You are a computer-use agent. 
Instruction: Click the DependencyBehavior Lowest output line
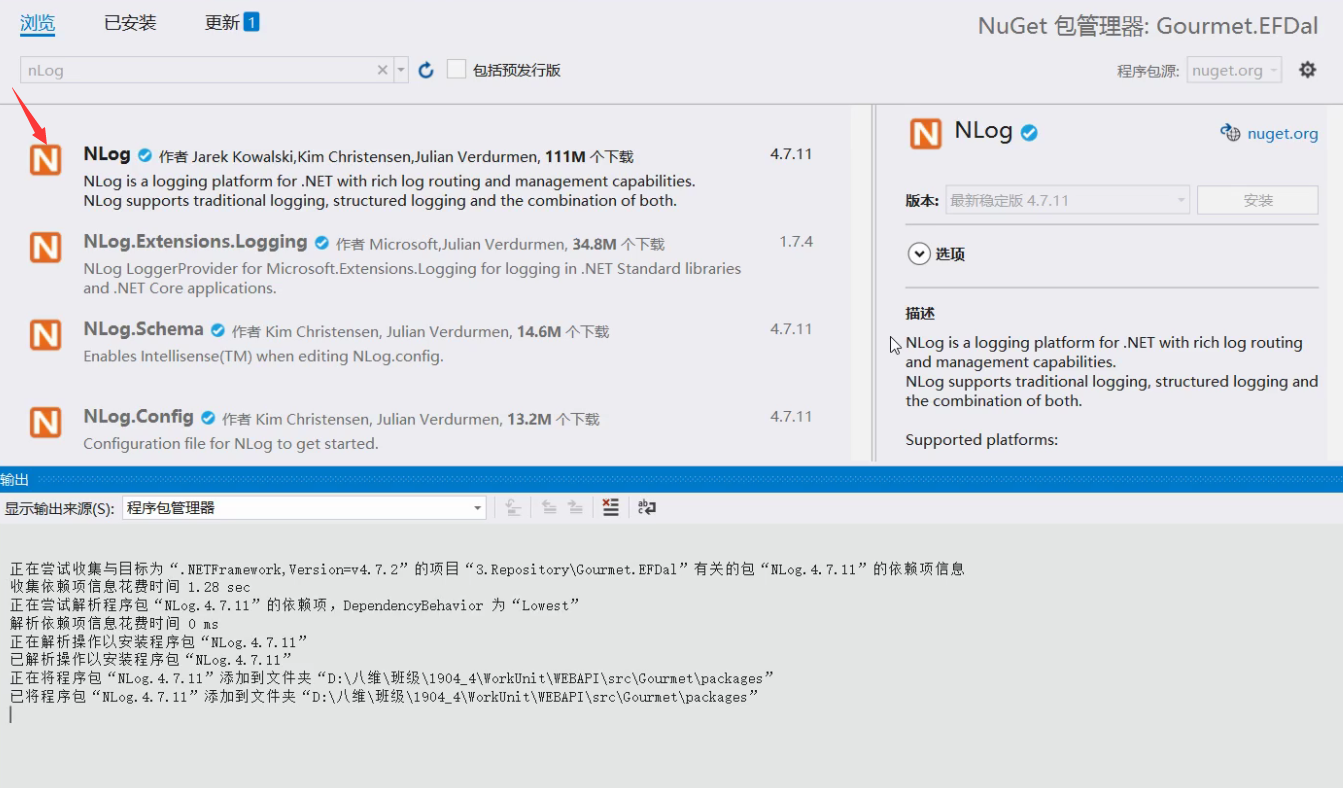[295, 605]
